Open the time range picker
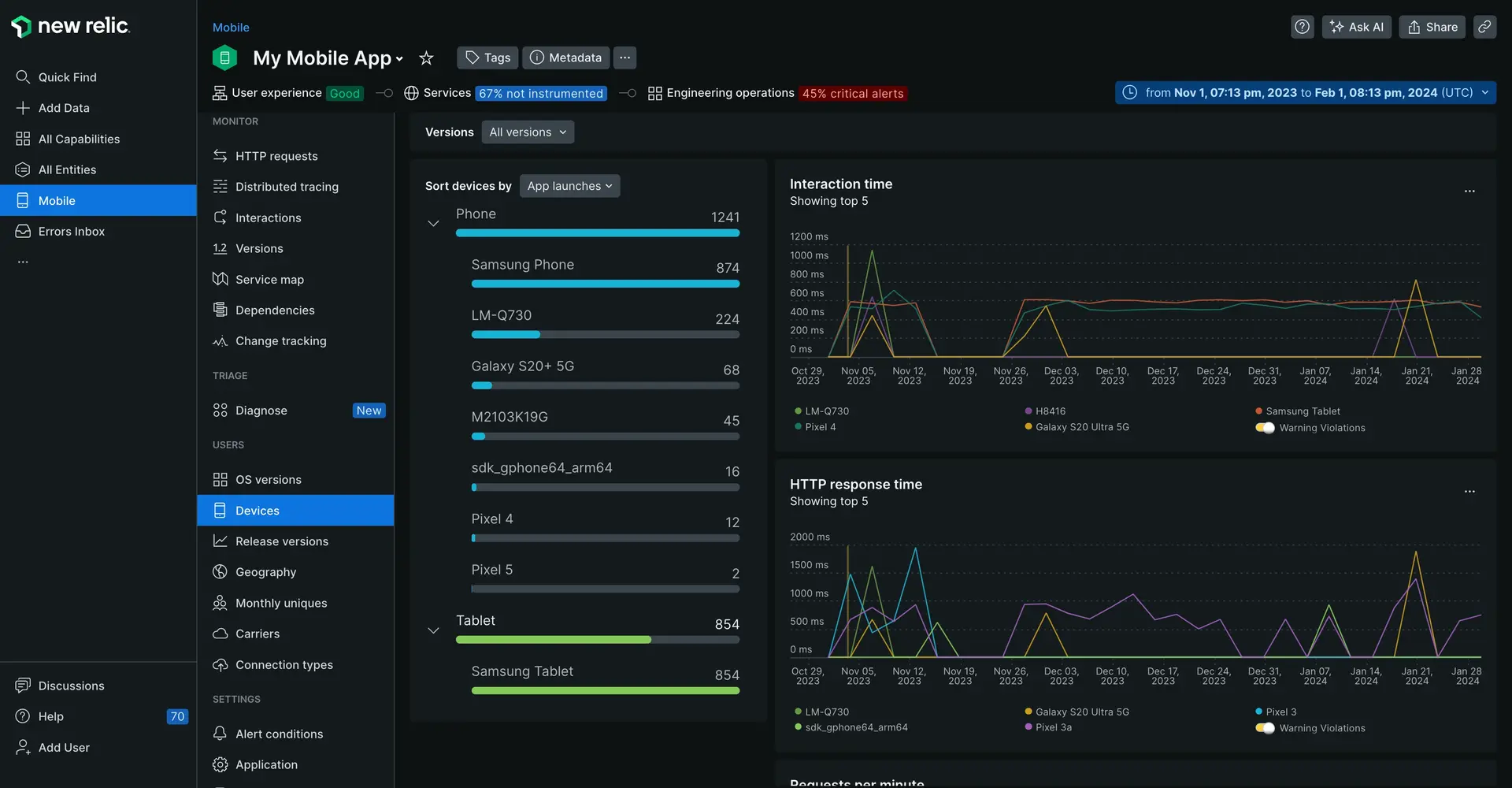 click(1306, 93)
